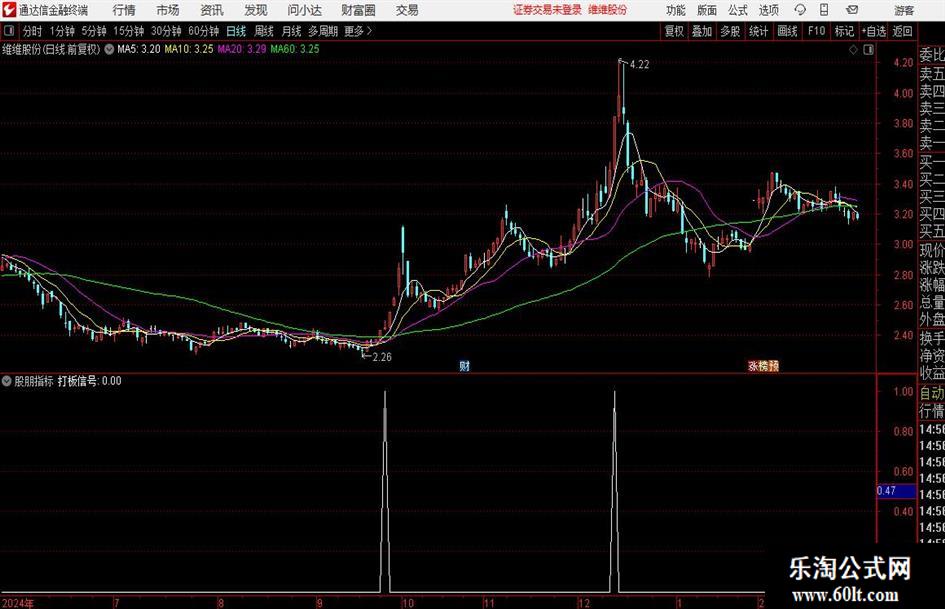Image resolution: width=945 pixels, height=609 pixels.
Task: Open the 问小达 menu
Action: [304, 10]
